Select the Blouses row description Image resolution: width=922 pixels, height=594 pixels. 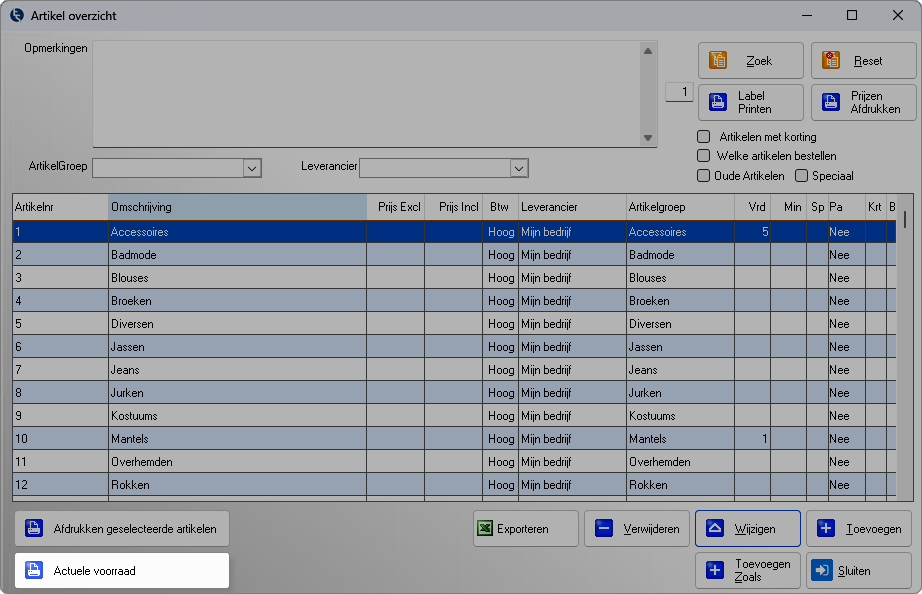[129, 278]
